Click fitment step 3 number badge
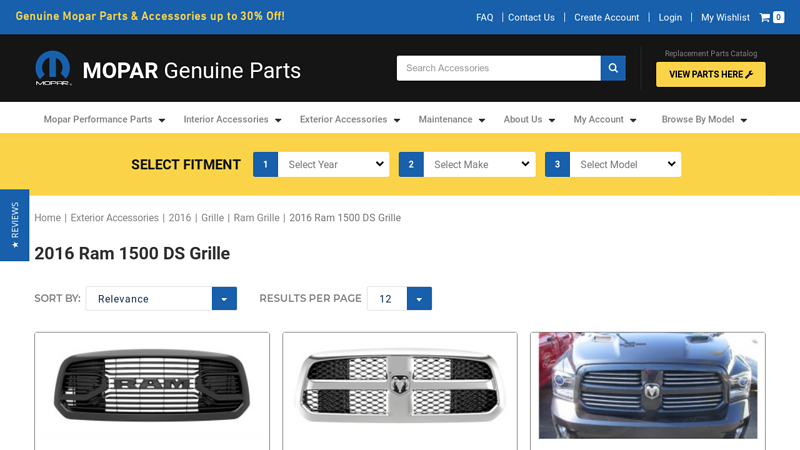Image resolution: width=800 pixels, height=450 pixels. [x=557, y=164]
